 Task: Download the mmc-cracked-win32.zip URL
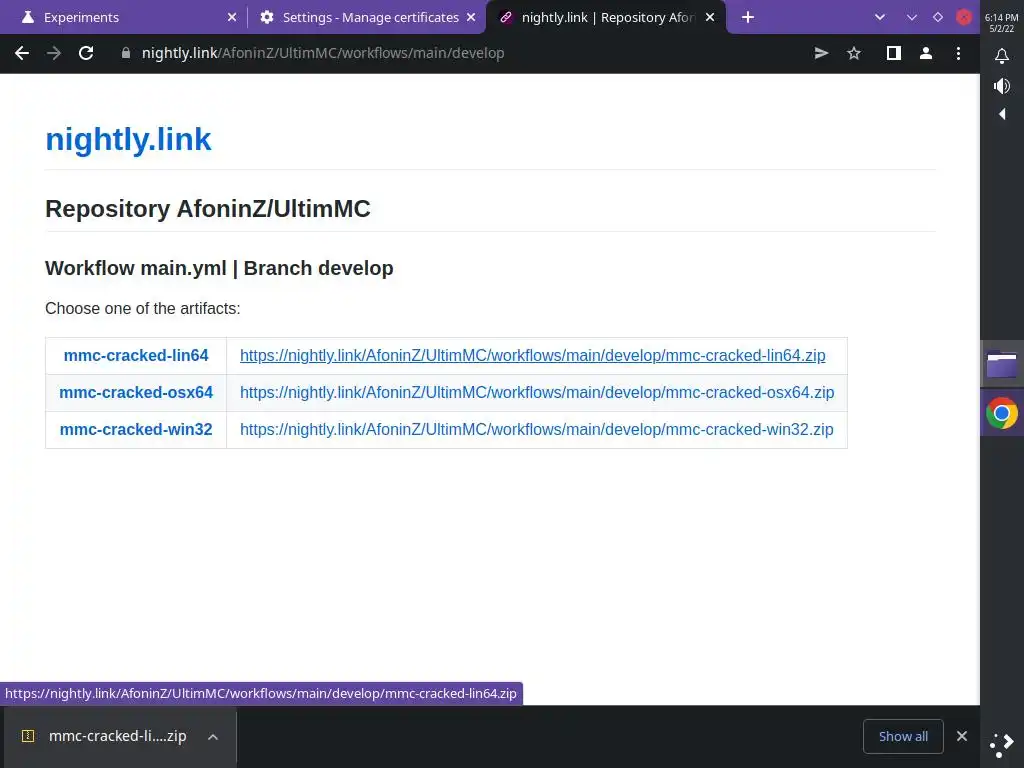coord(536,430)
